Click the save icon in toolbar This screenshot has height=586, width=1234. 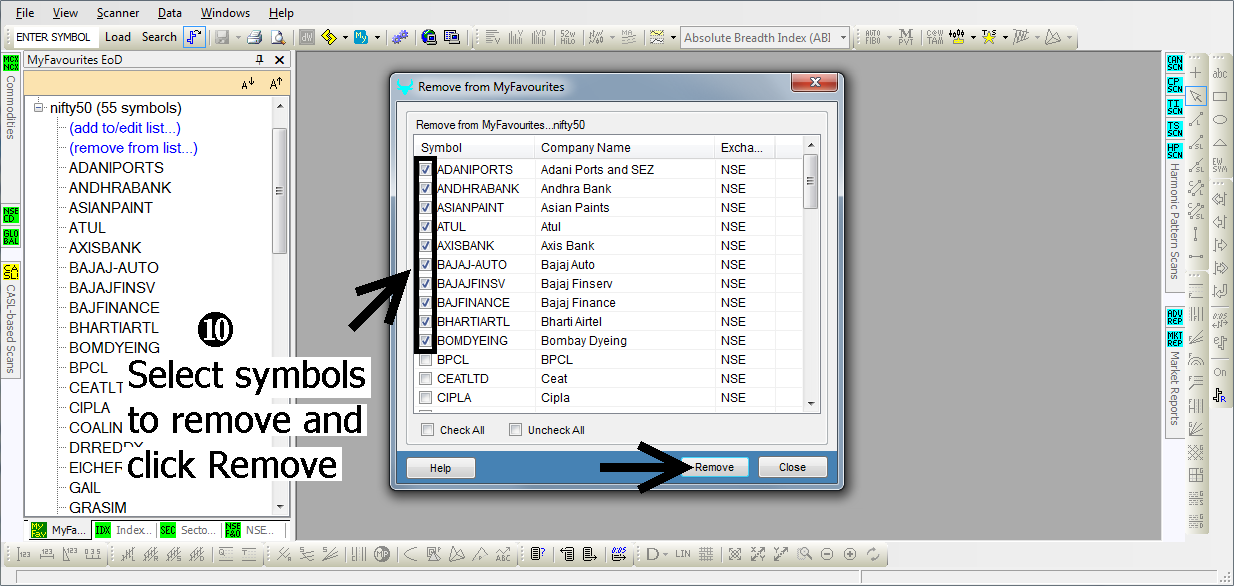click(221, 37)
